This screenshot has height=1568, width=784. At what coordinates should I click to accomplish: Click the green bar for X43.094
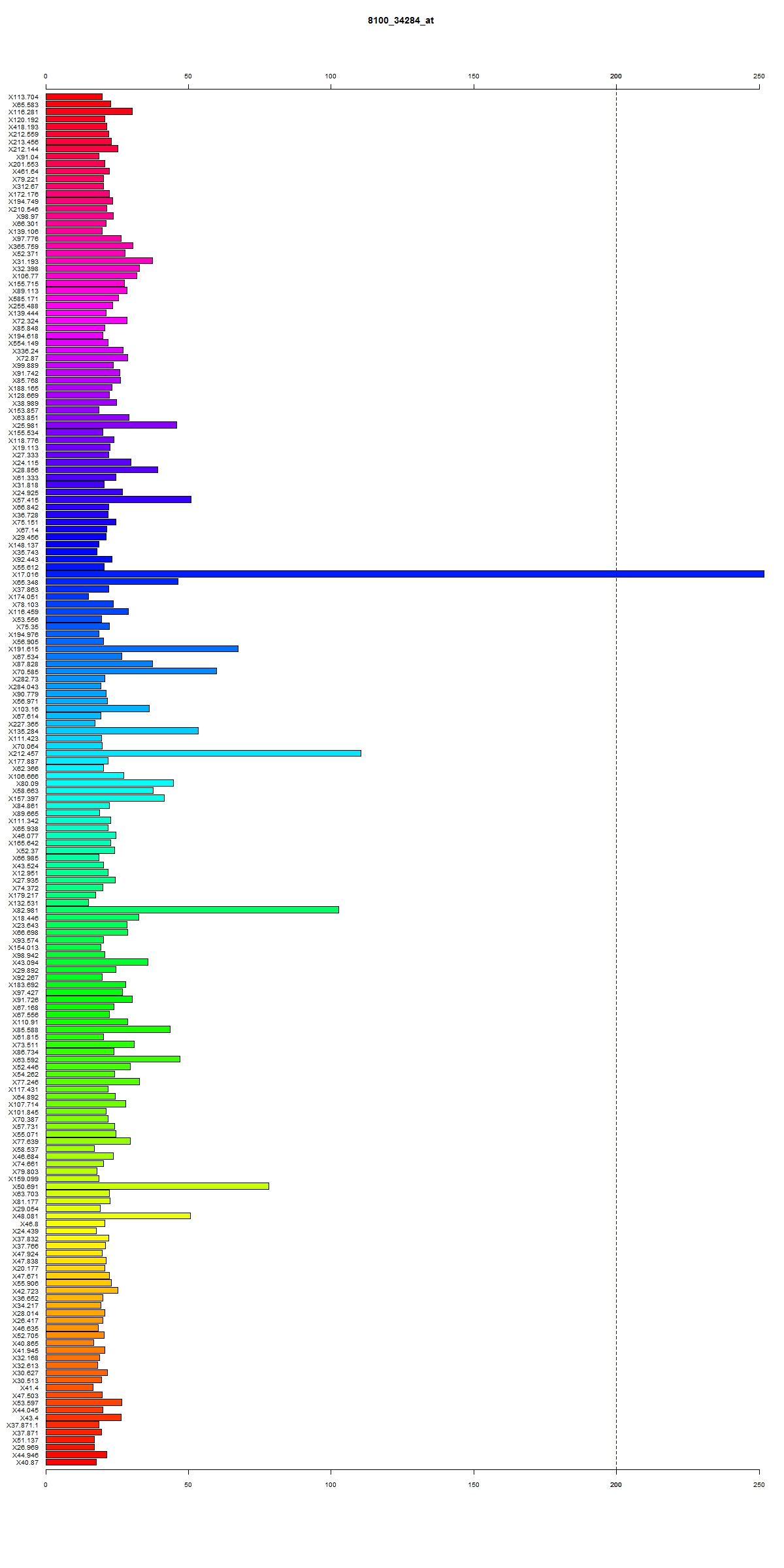click(x=97, y=962)
